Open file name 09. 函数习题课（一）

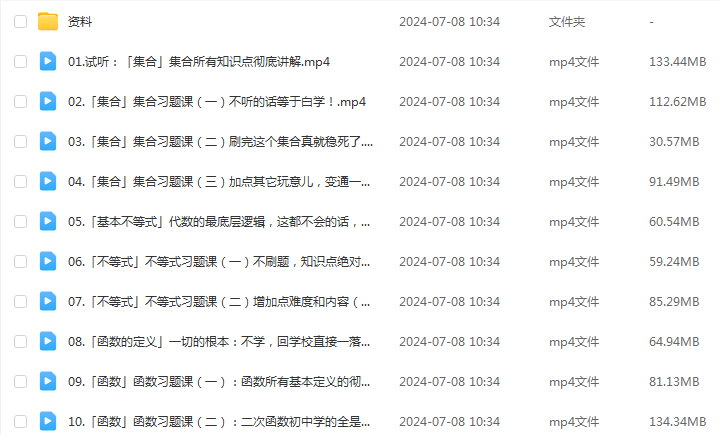[219, 382]
